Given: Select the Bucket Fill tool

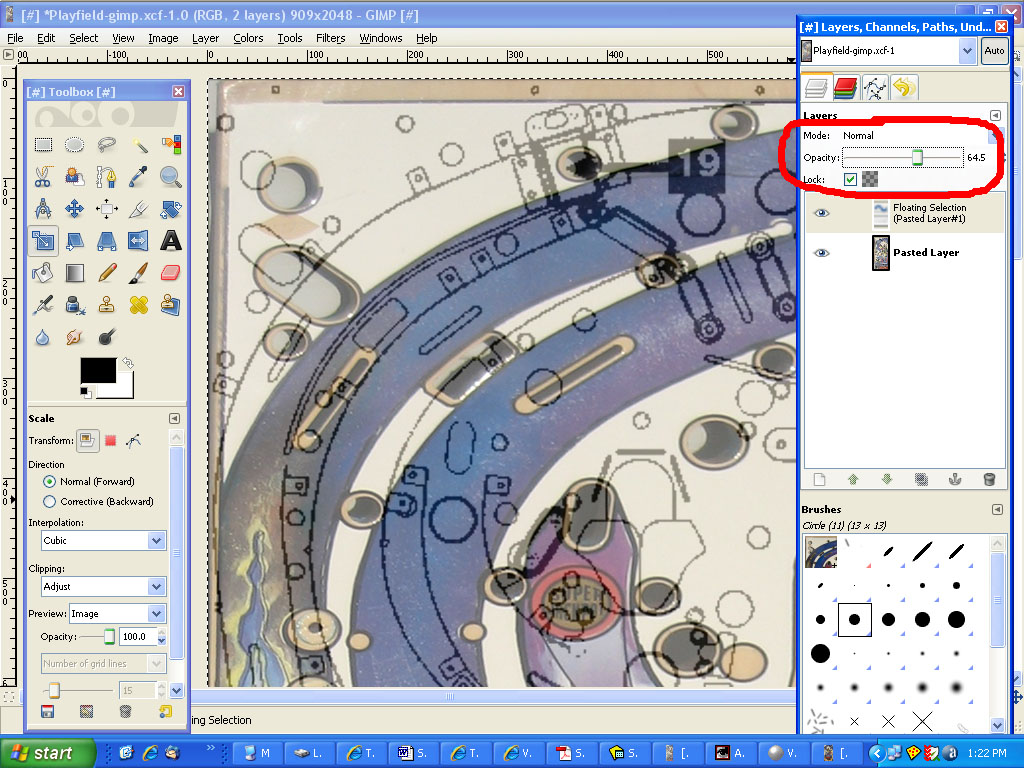Looking at the screenshot, I should (42, 272).
